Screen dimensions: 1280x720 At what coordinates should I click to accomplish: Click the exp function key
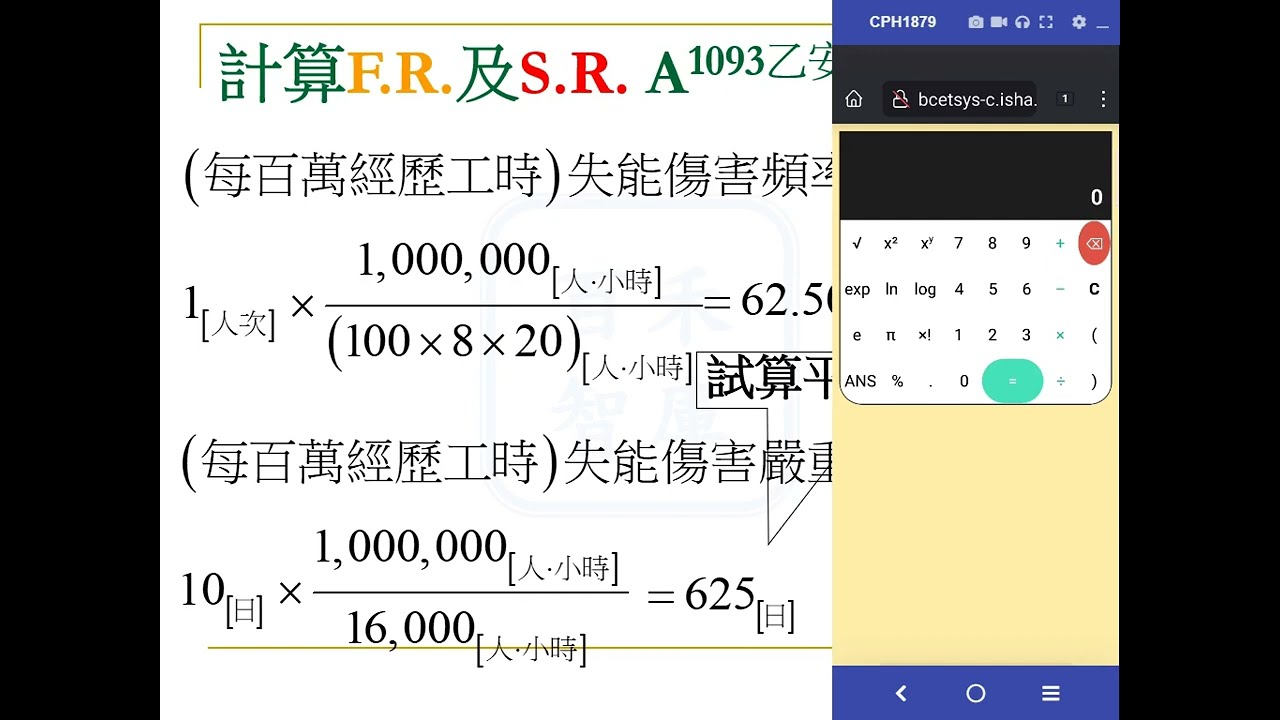click(857, 290)
